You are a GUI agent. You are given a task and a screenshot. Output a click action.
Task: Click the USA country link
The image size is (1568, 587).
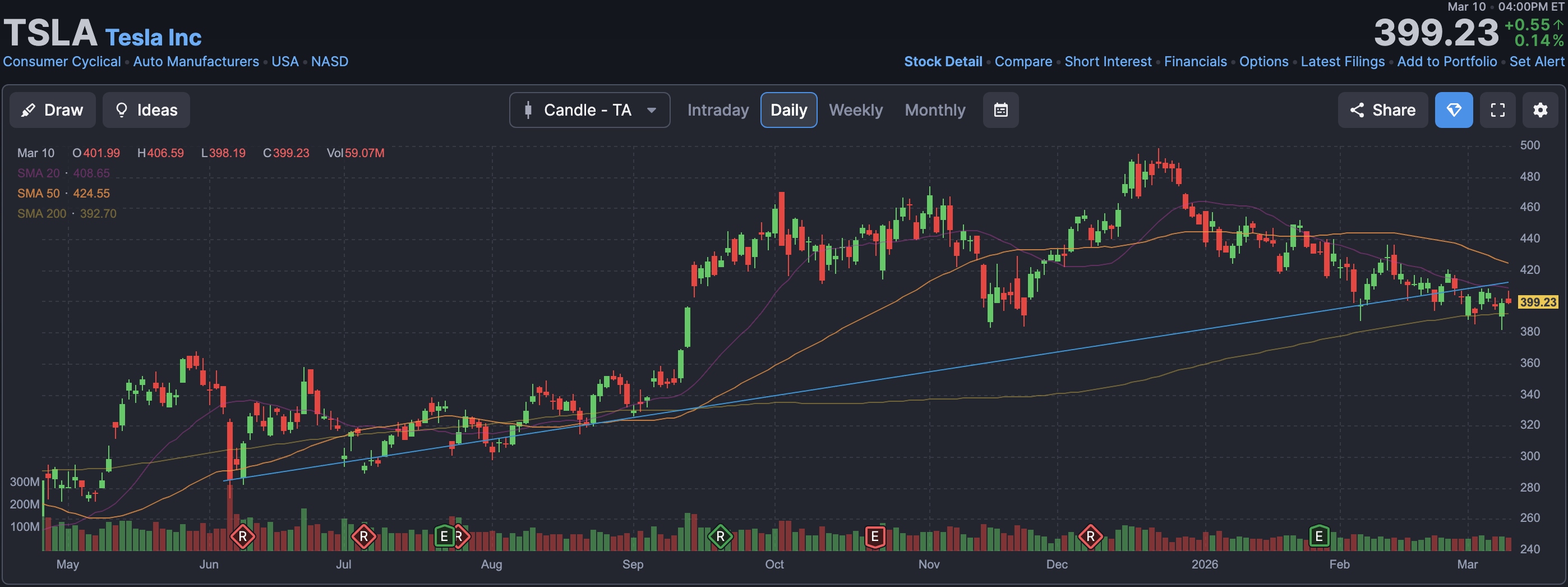(285, 62)
